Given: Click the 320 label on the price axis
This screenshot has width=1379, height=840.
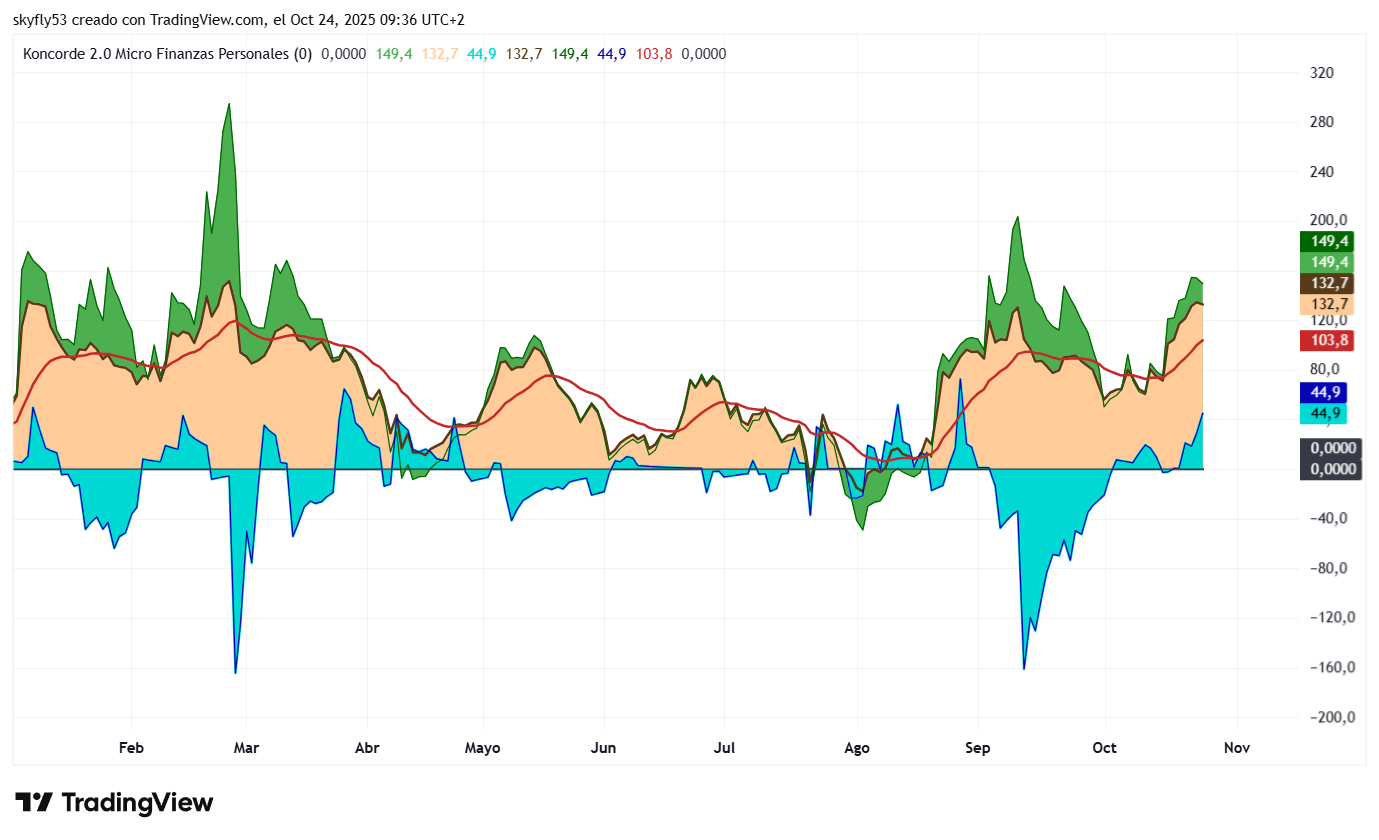Looking at the screenshot, I should (1322, 73).
